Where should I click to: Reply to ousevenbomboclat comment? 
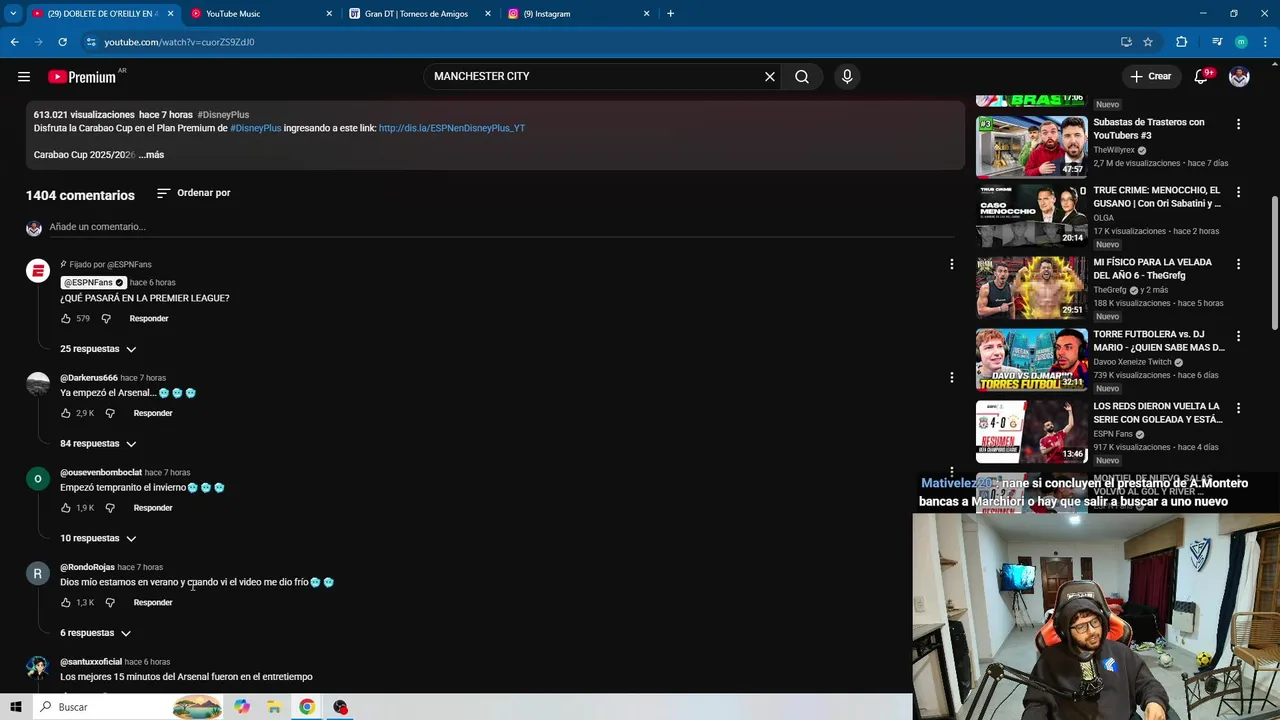153,508
